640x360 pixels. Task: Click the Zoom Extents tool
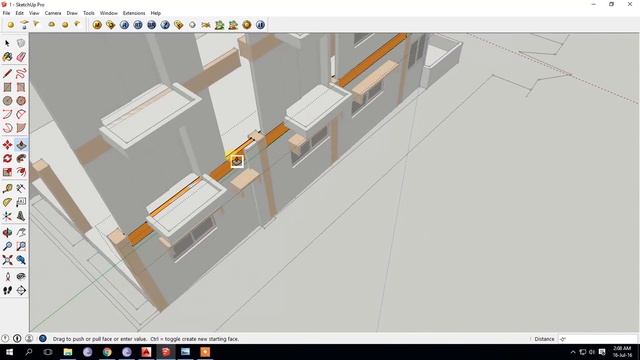pos(7,260)
